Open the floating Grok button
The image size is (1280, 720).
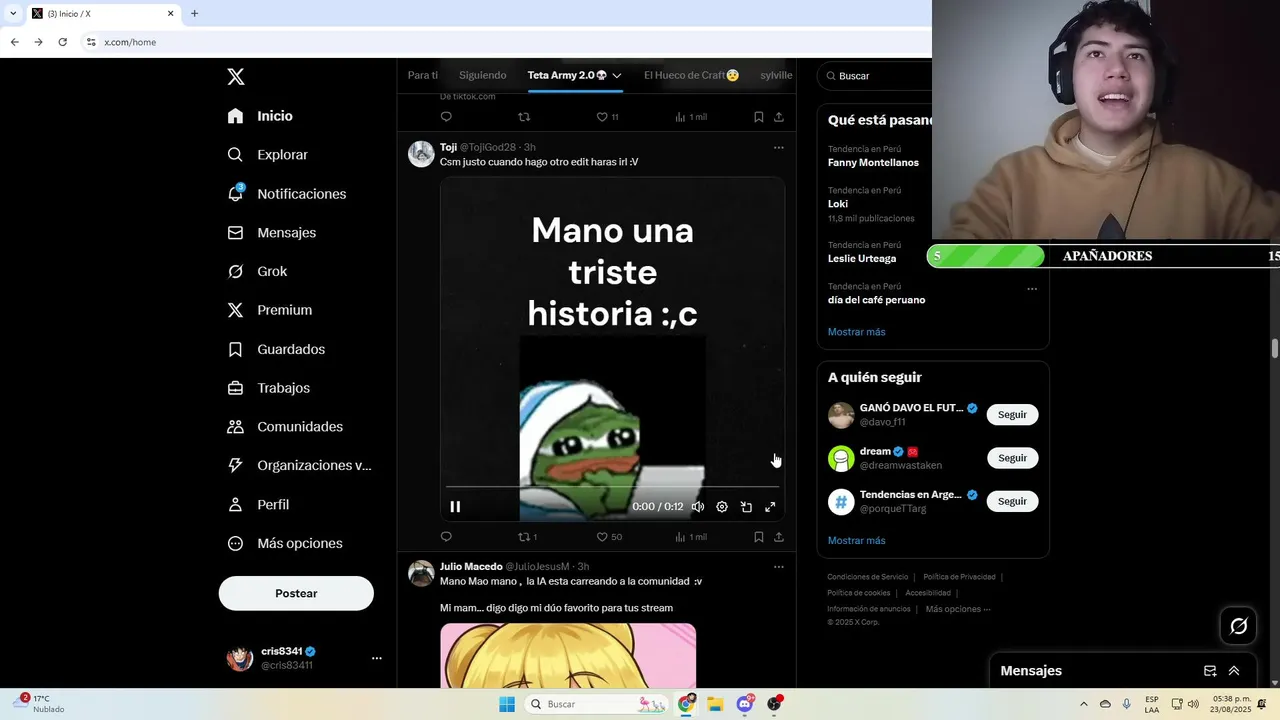(1239, 626)
